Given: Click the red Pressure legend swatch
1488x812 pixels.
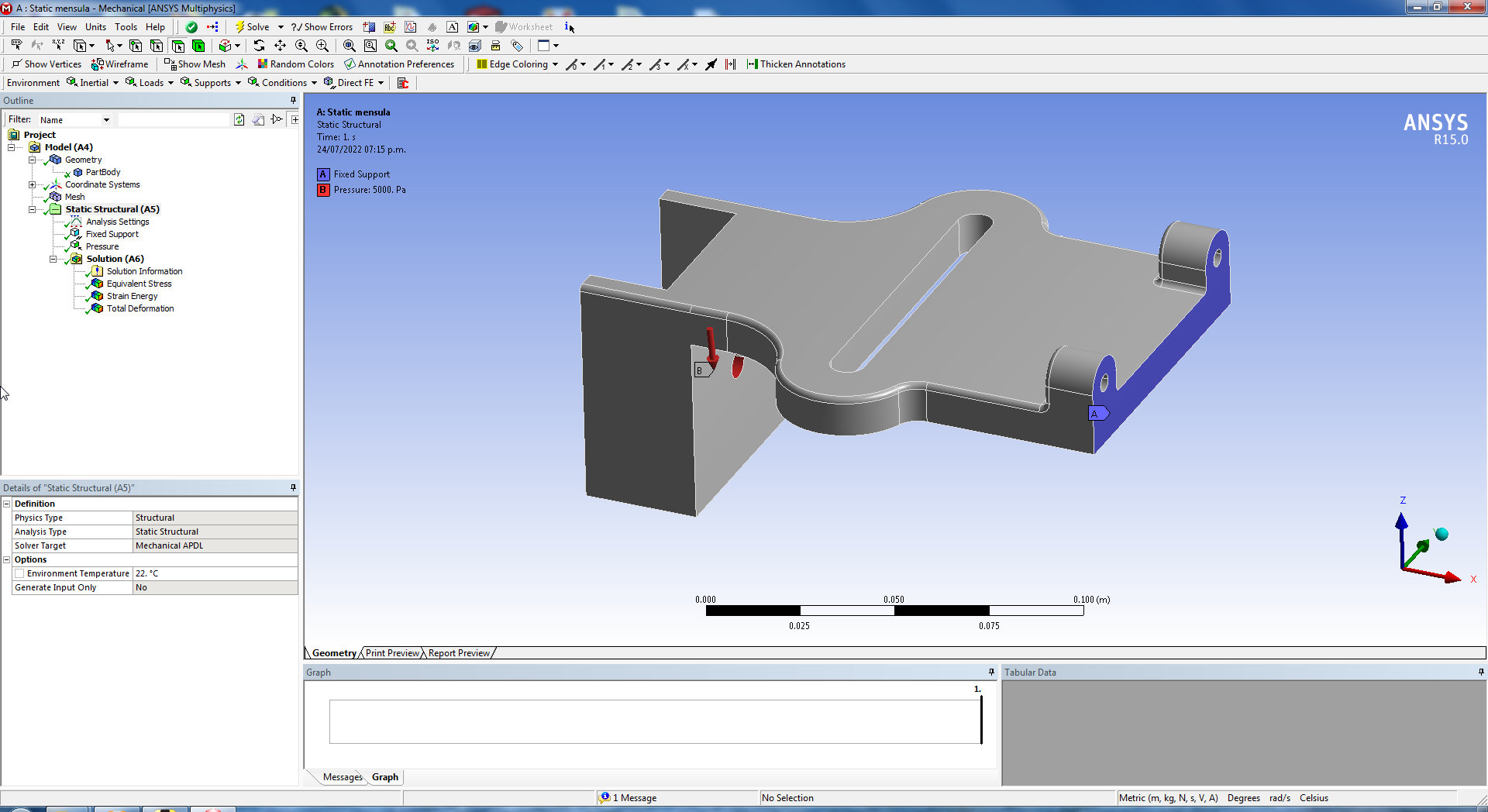Looking at the screenshot, I should click(323, 190).
